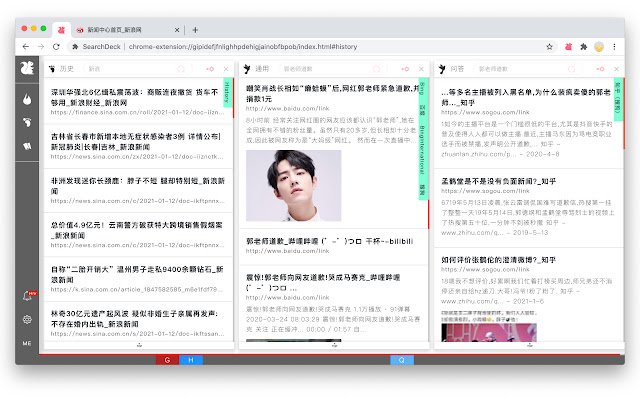Click the red SearchDeck extension toolbar icon
640x400 pixels.
pyautogui.click(x=568, y=47)
